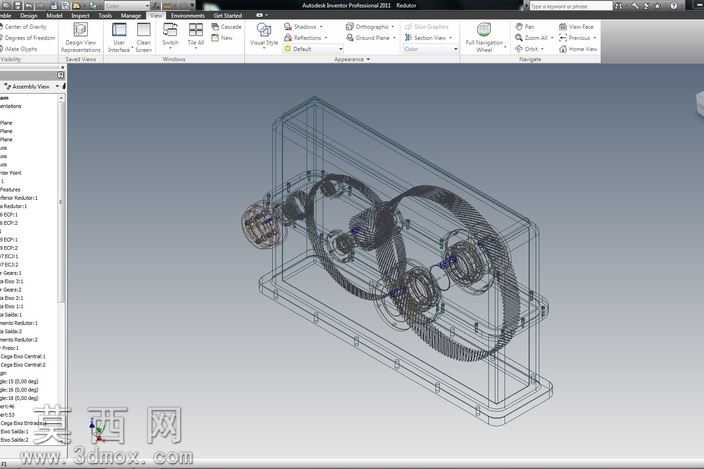Select 'Cega Eixo Central:1' in browser

click(23, 356)
